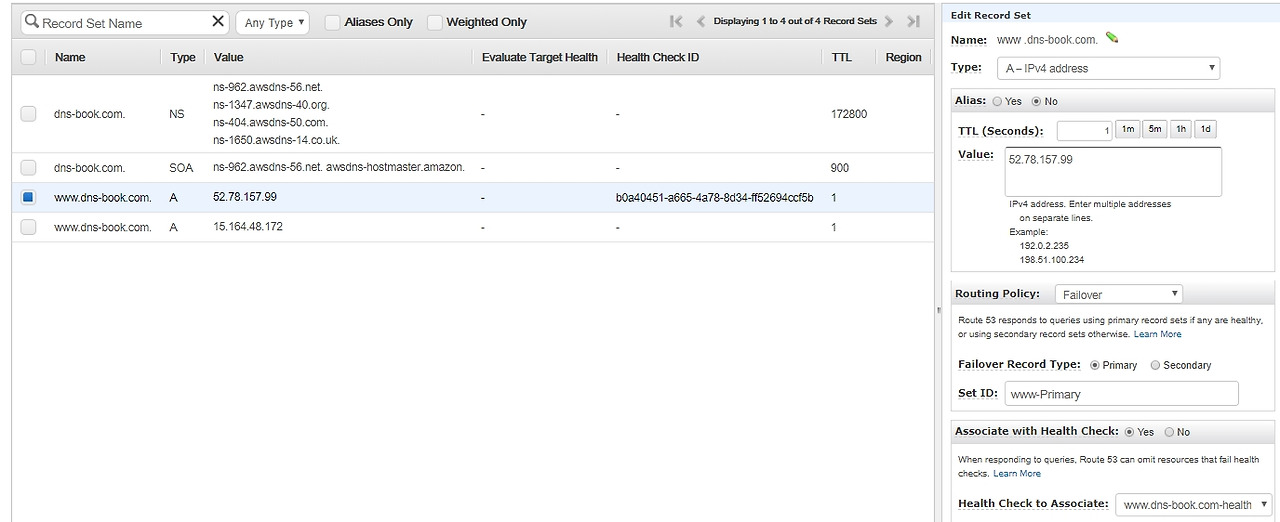1280x522 pixels.
Task: Click the search magnifier icon
Action: [x=32, y=22]
